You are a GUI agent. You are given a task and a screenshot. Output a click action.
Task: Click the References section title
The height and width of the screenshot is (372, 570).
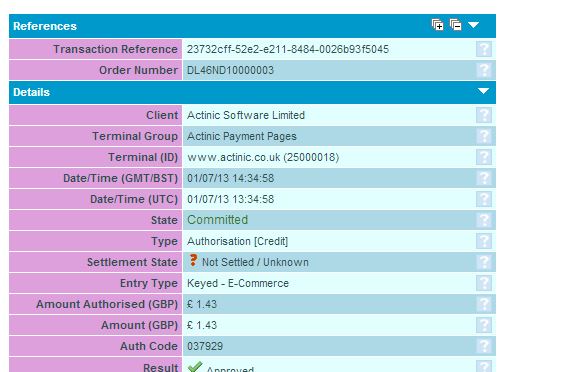point(45,26)
